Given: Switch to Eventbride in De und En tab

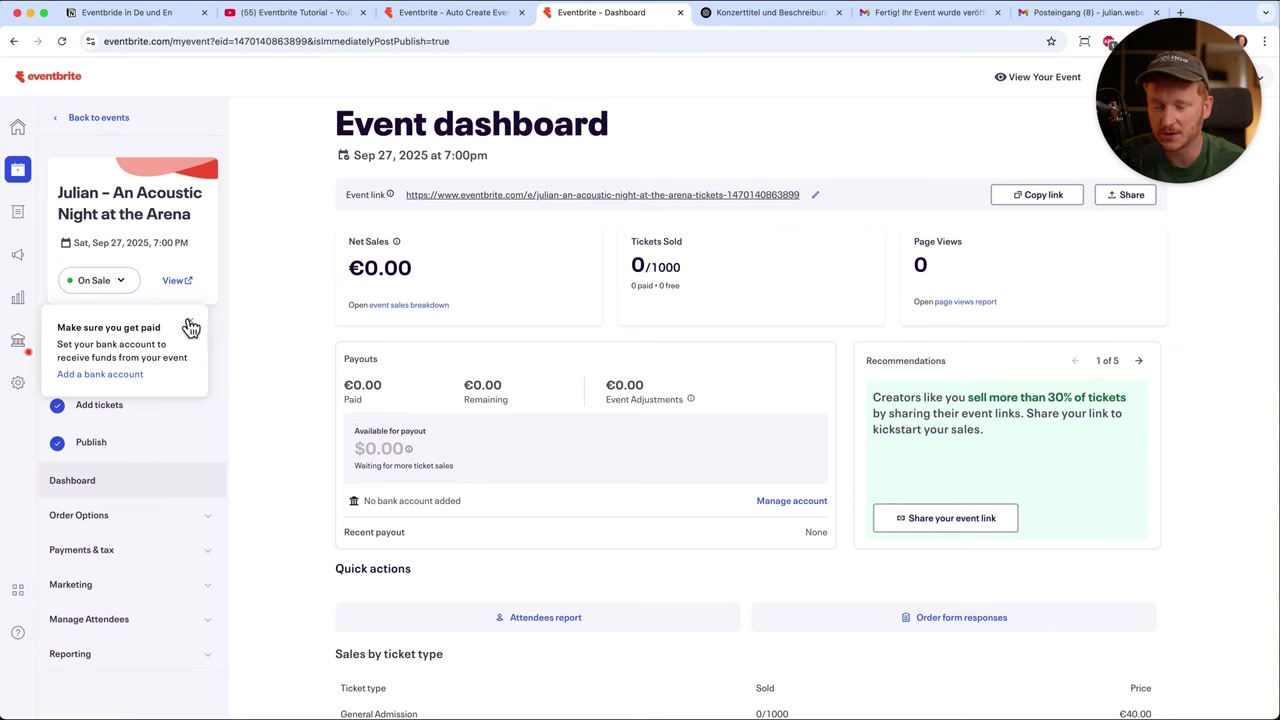Looking at the screenshot, I should [134, 13].
